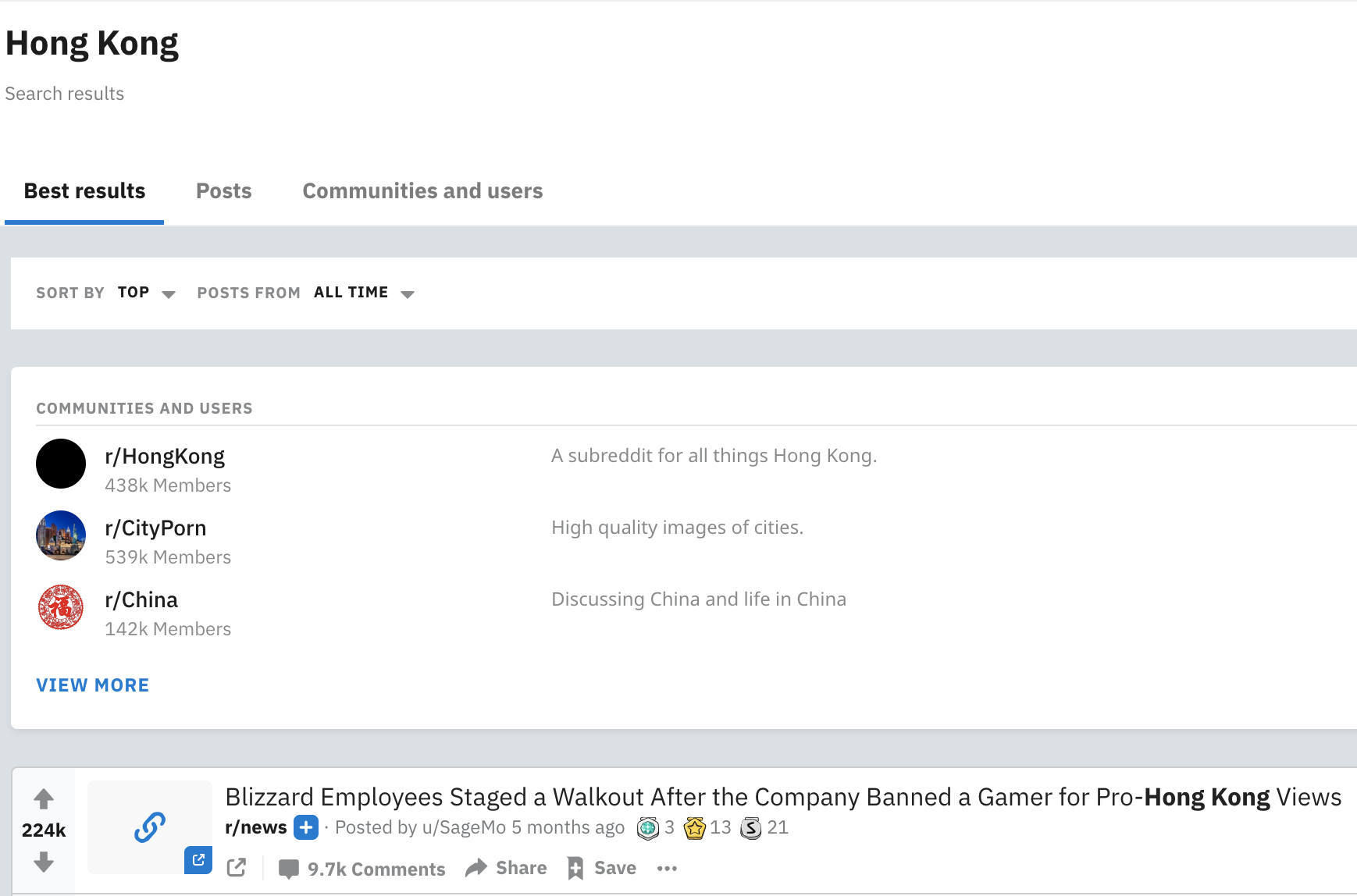Switch to the Posts tab
1357x896 pixels.
coord(223,191)
